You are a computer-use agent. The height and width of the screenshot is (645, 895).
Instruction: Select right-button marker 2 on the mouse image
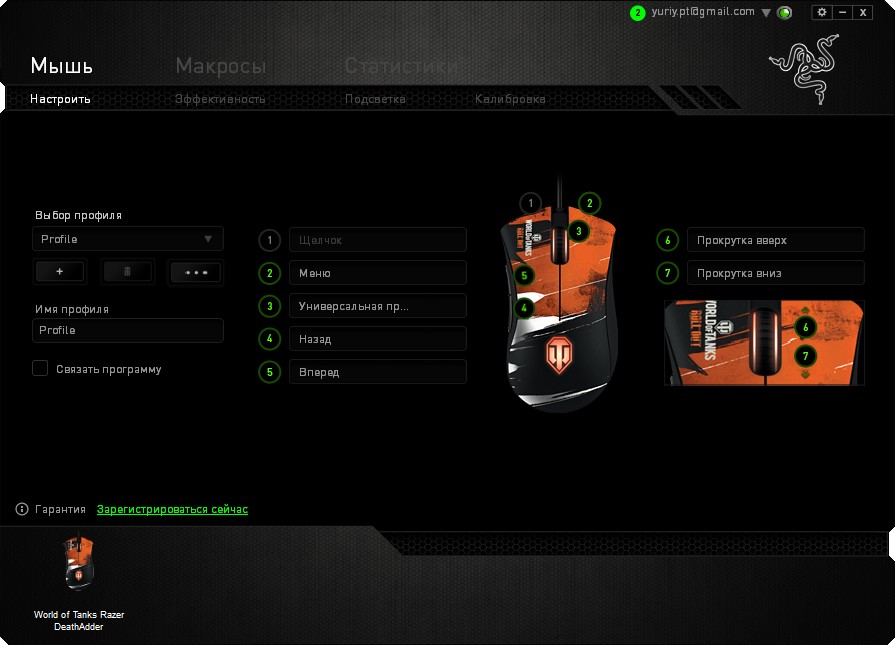(590, 203)
